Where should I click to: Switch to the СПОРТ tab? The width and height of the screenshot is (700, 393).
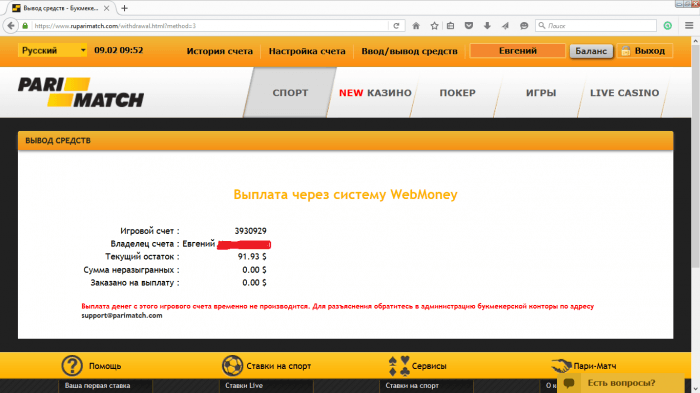pos(290,92)
